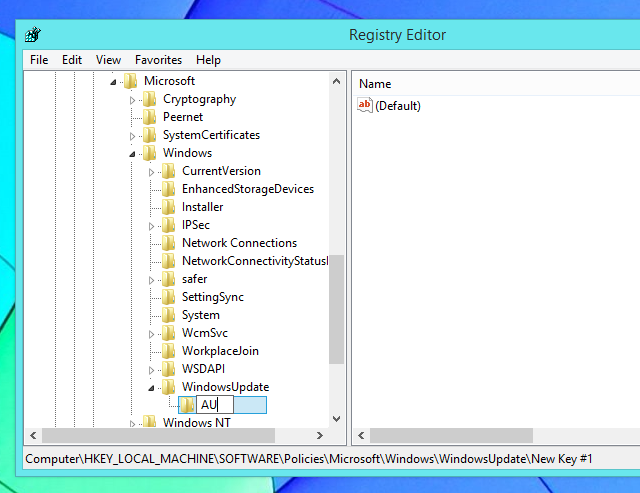This screenshot has height=493, width=640.
Task: Click the WindowsUpdate folder icon
Action: 169,386
